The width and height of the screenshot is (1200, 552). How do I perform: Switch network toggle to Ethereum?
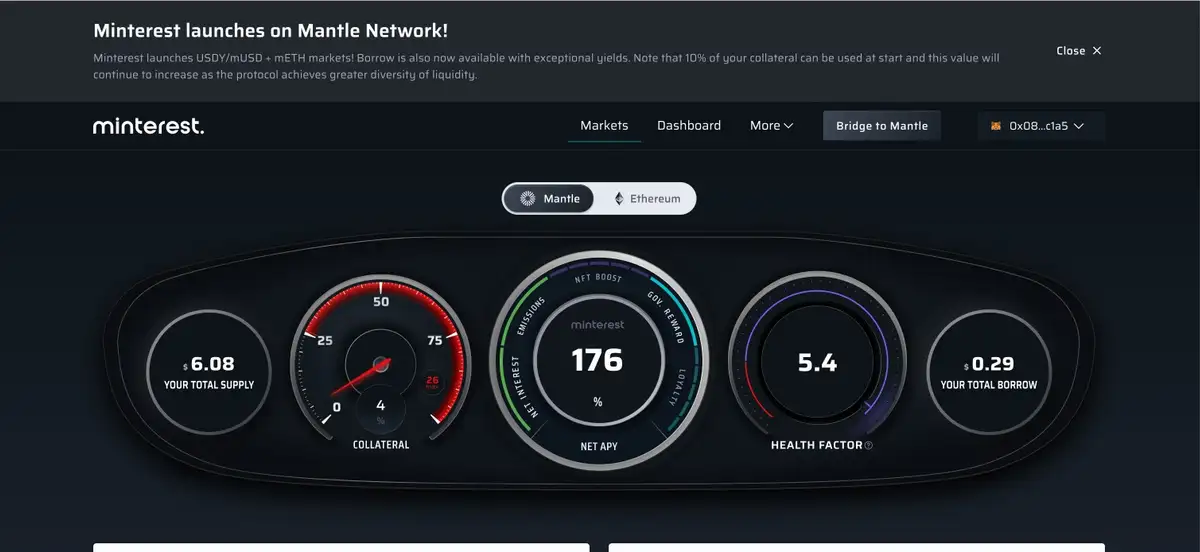(x=646, y=198)
